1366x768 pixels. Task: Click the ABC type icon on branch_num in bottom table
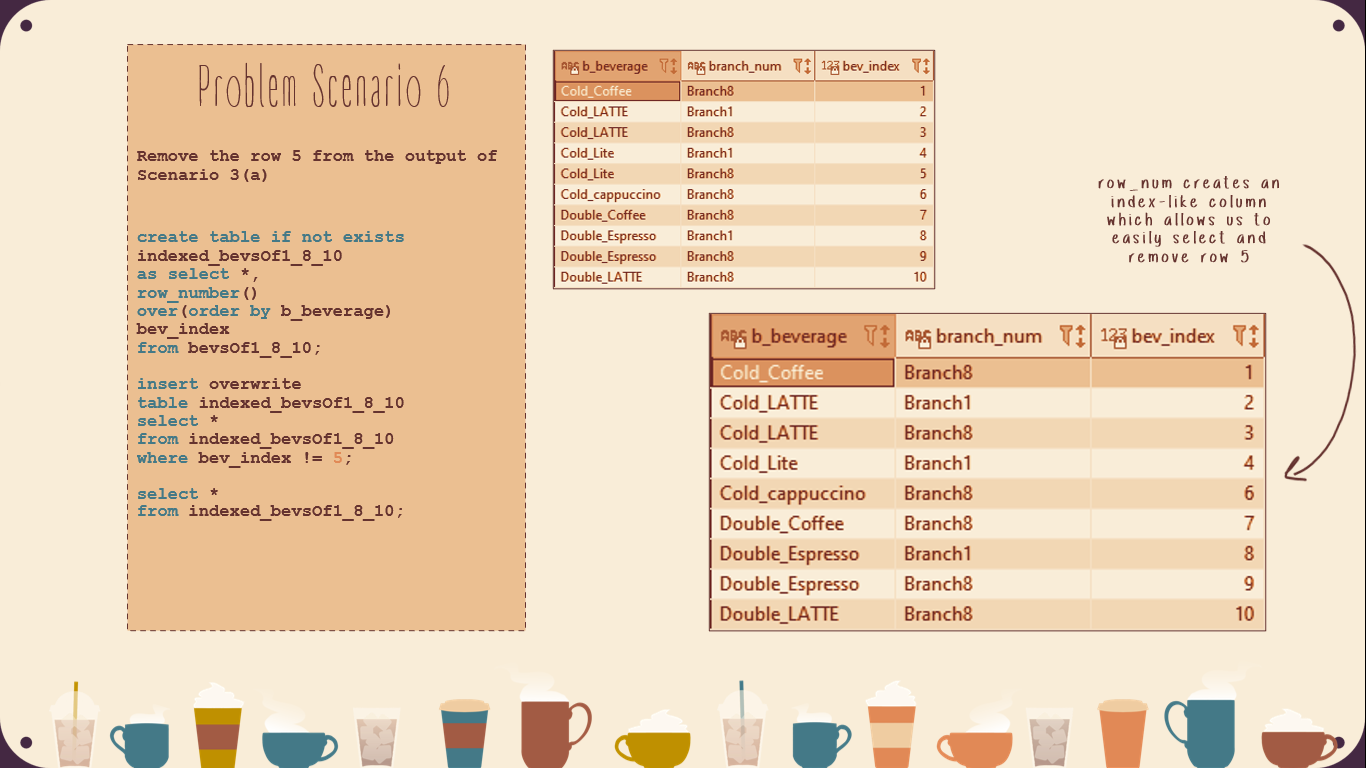point(917,336)
